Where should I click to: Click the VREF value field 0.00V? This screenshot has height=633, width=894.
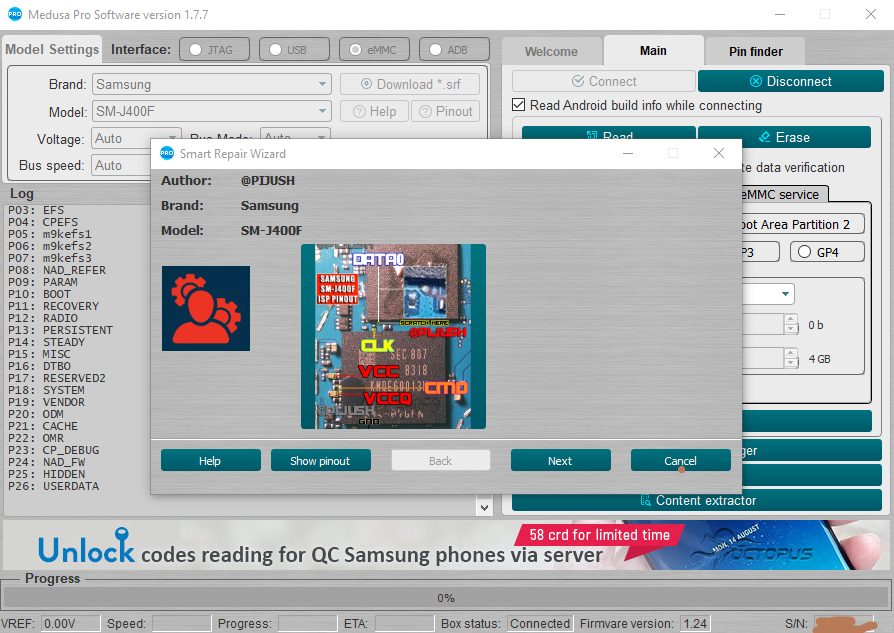pos(71,624)
